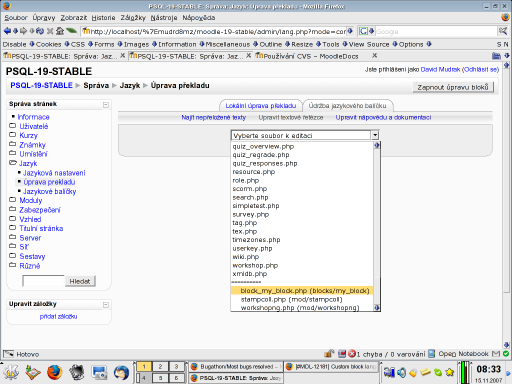Switch to Bugathon taskbar window
The height and width of the screenshot is (384, 512).
coord(236,367)
